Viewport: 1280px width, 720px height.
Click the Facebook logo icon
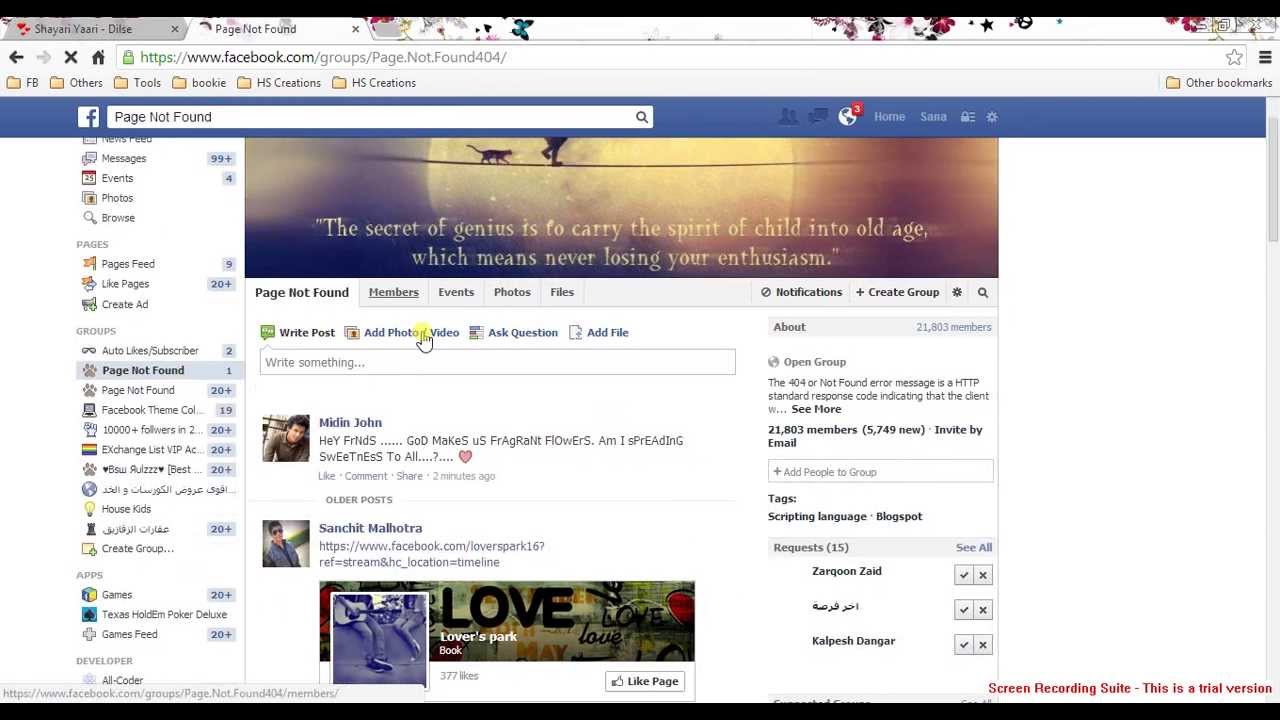click(x=89, y=117)
